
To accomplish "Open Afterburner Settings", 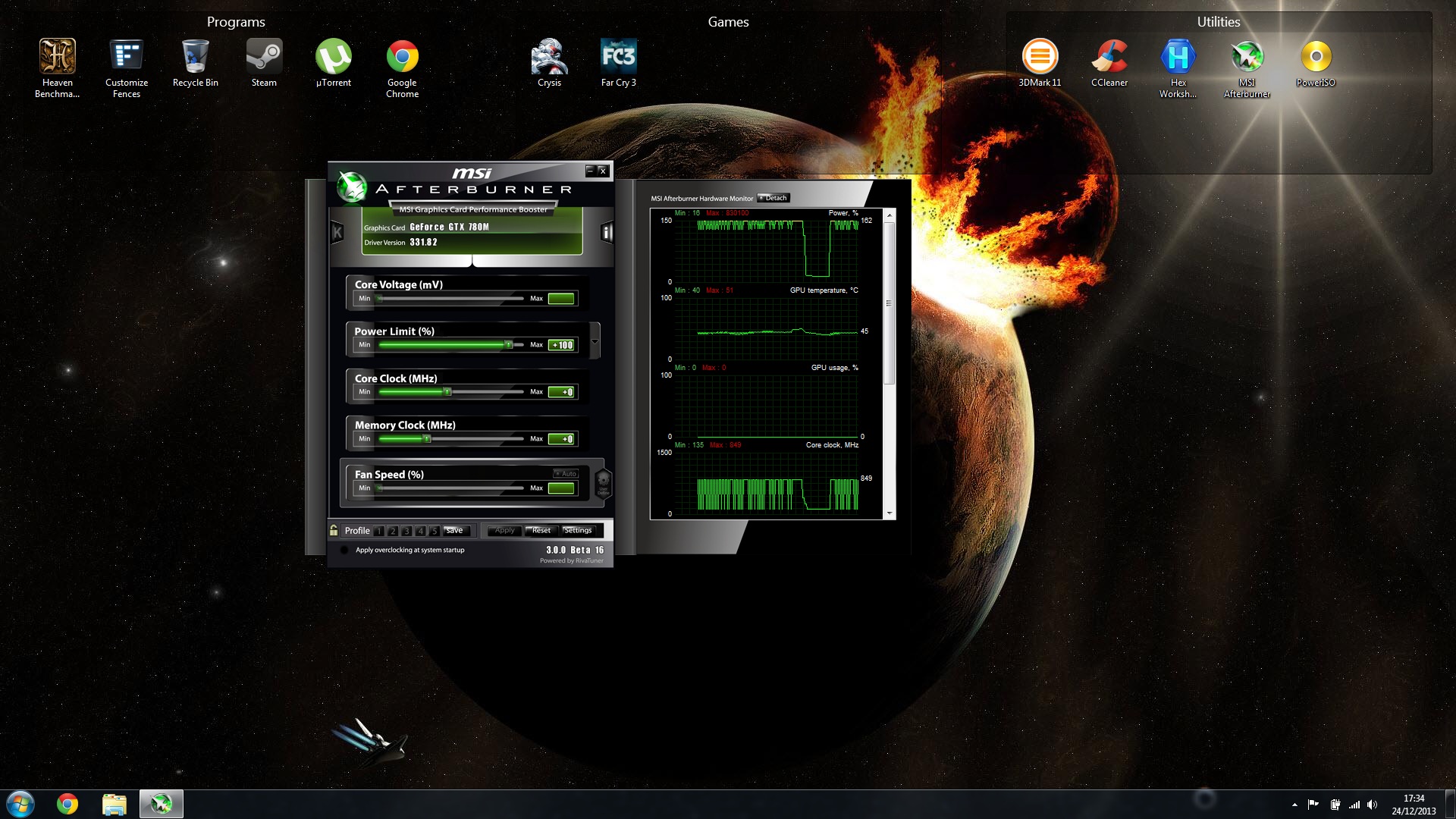I will [579, 530].
